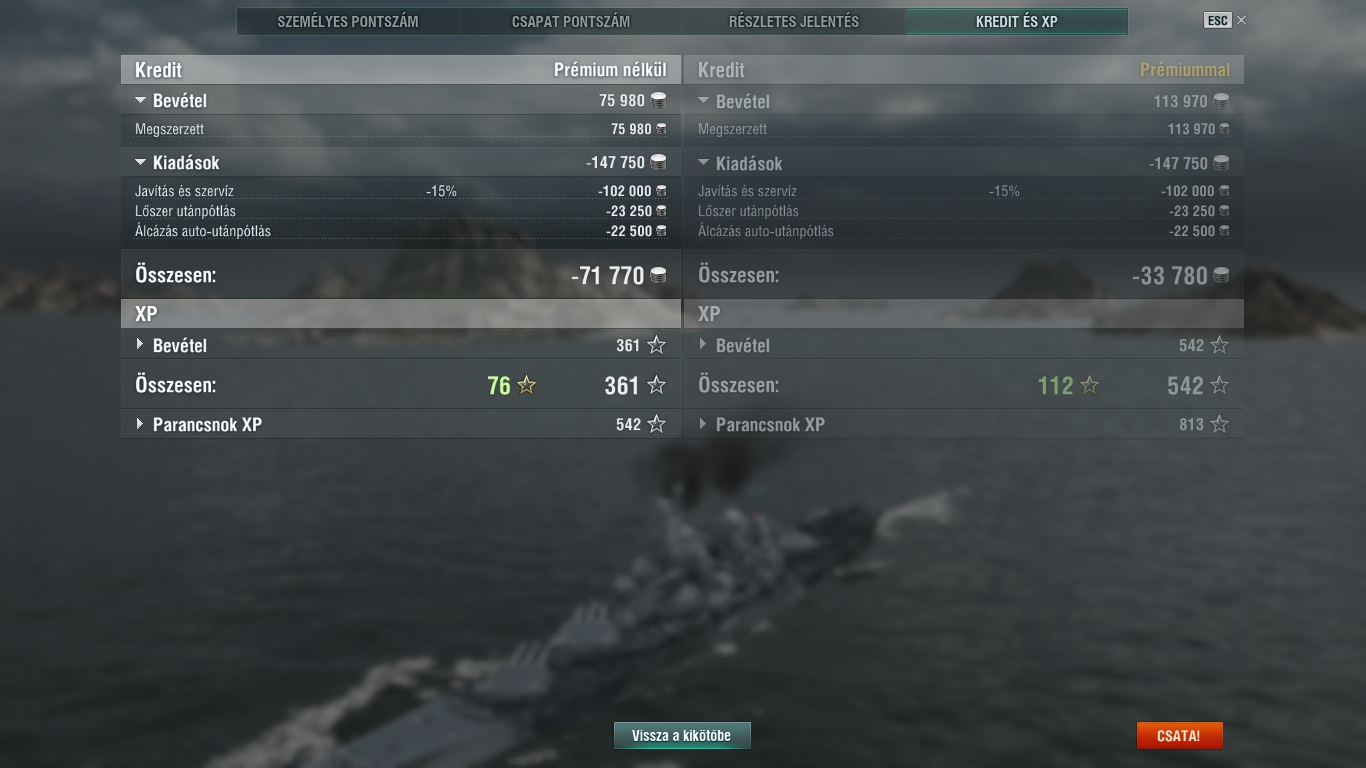Open the Csapat pontszám tab
Image resolution: width=1366 pixels, height=768 pixels.
click(x=571, y=21)
